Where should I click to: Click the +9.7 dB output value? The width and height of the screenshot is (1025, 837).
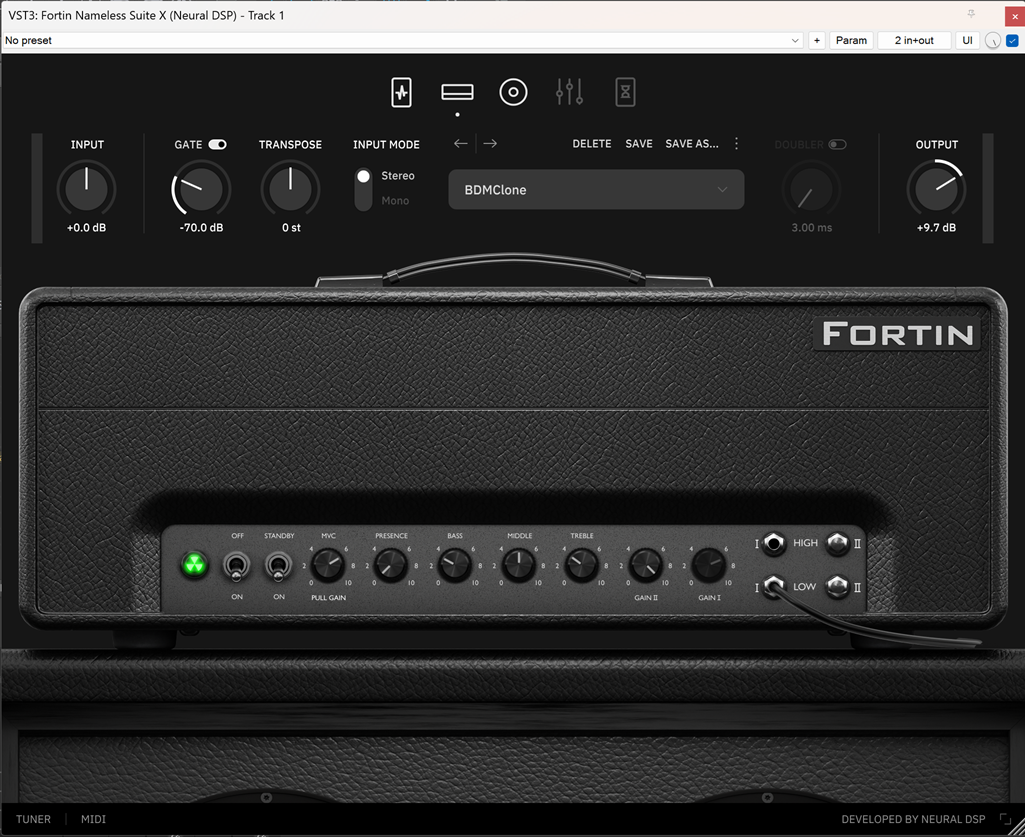936,228
